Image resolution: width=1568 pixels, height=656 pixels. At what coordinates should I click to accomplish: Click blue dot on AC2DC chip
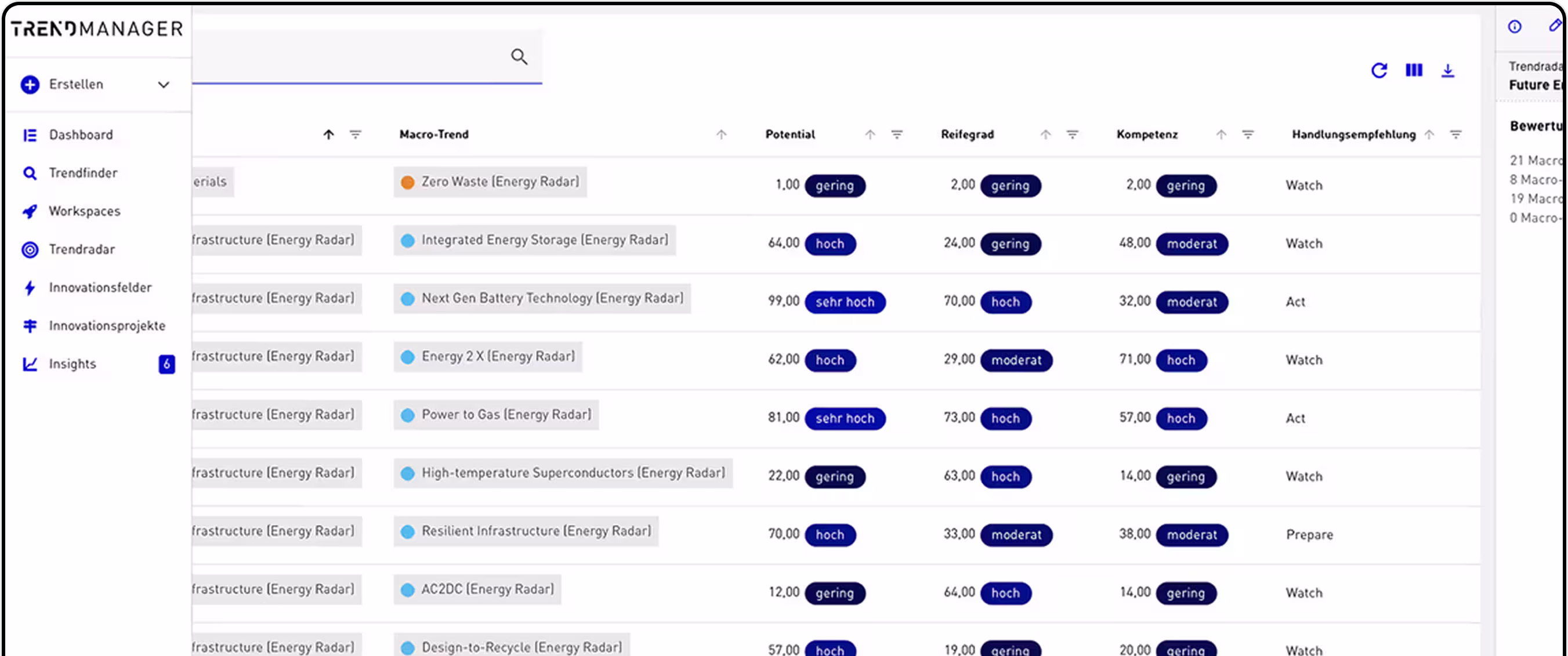(x=408, y=590)
